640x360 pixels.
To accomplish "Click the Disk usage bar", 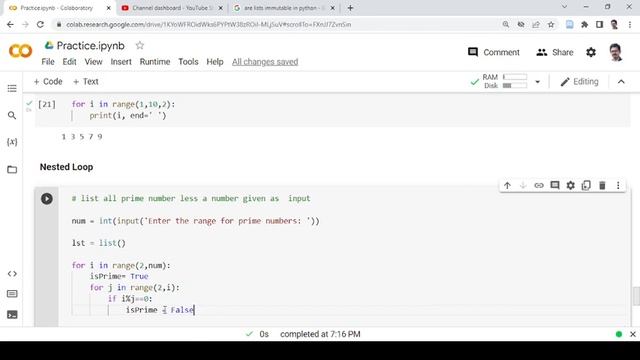I will 515,86.
